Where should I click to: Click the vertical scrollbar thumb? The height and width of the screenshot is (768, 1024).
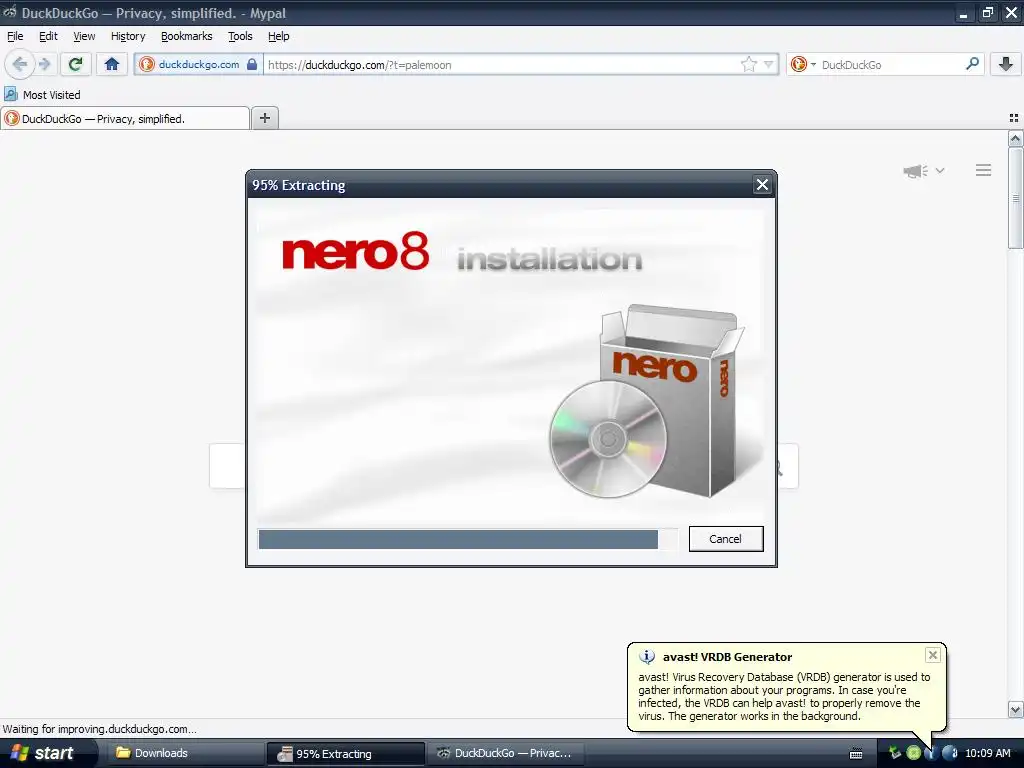(x=1015, y=198)
